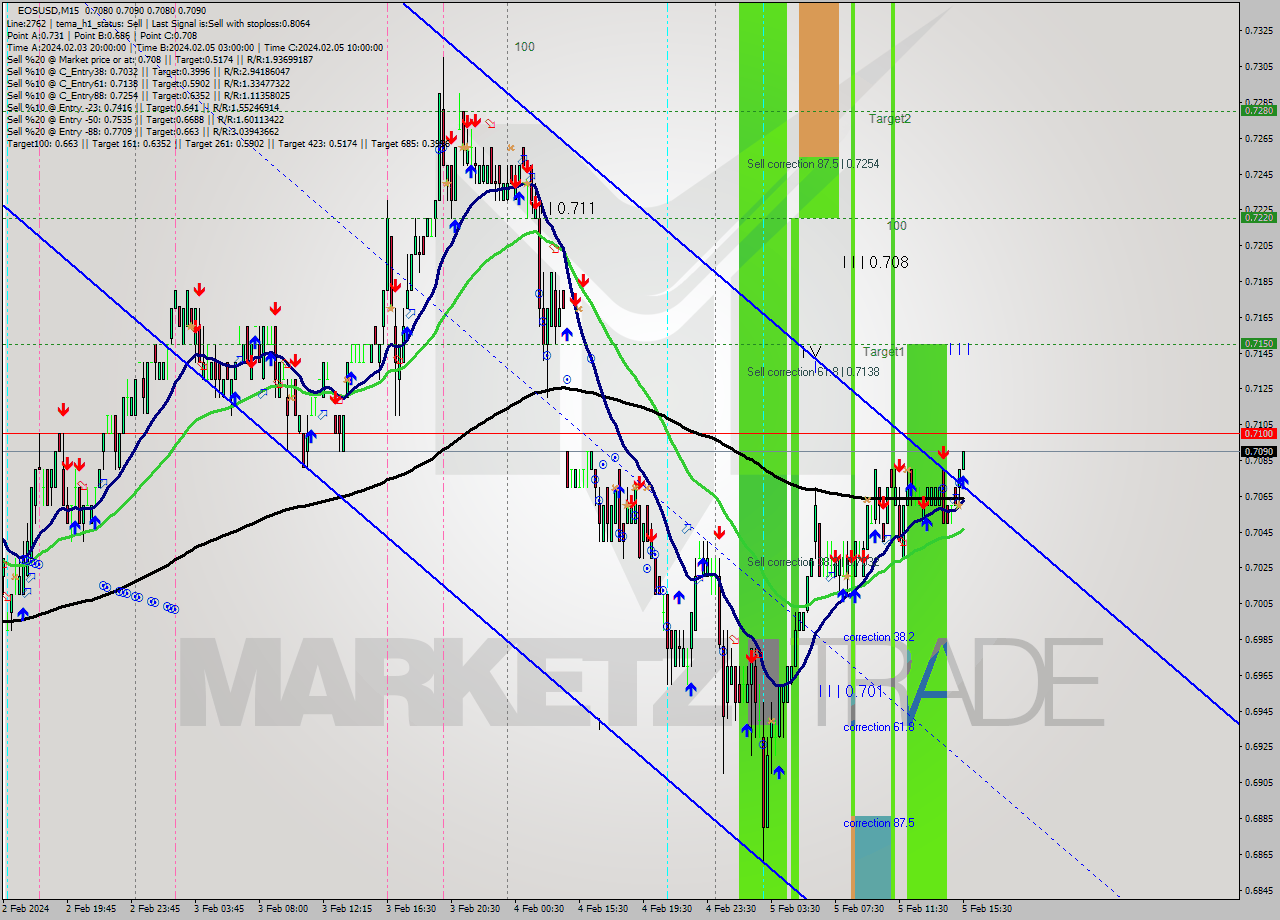This screenshot has height=920, width=1280.
Task: Click the green 0.7150 price tag
Action: (x=1258, y=343)
